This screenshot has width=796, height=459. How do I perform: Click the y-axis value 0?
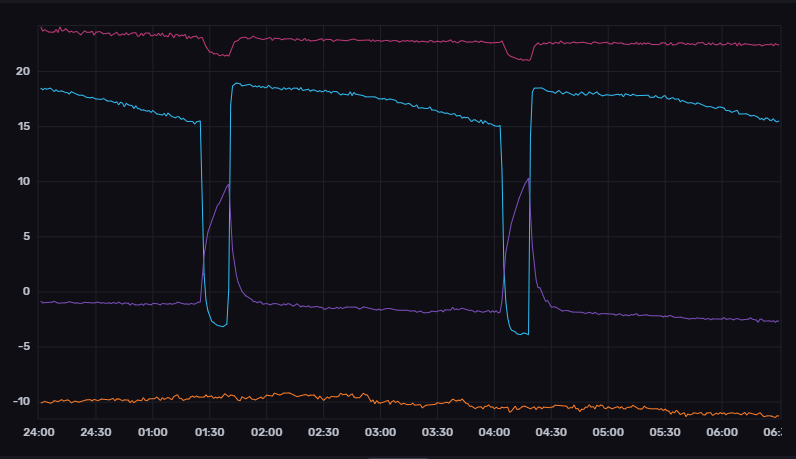26,292
